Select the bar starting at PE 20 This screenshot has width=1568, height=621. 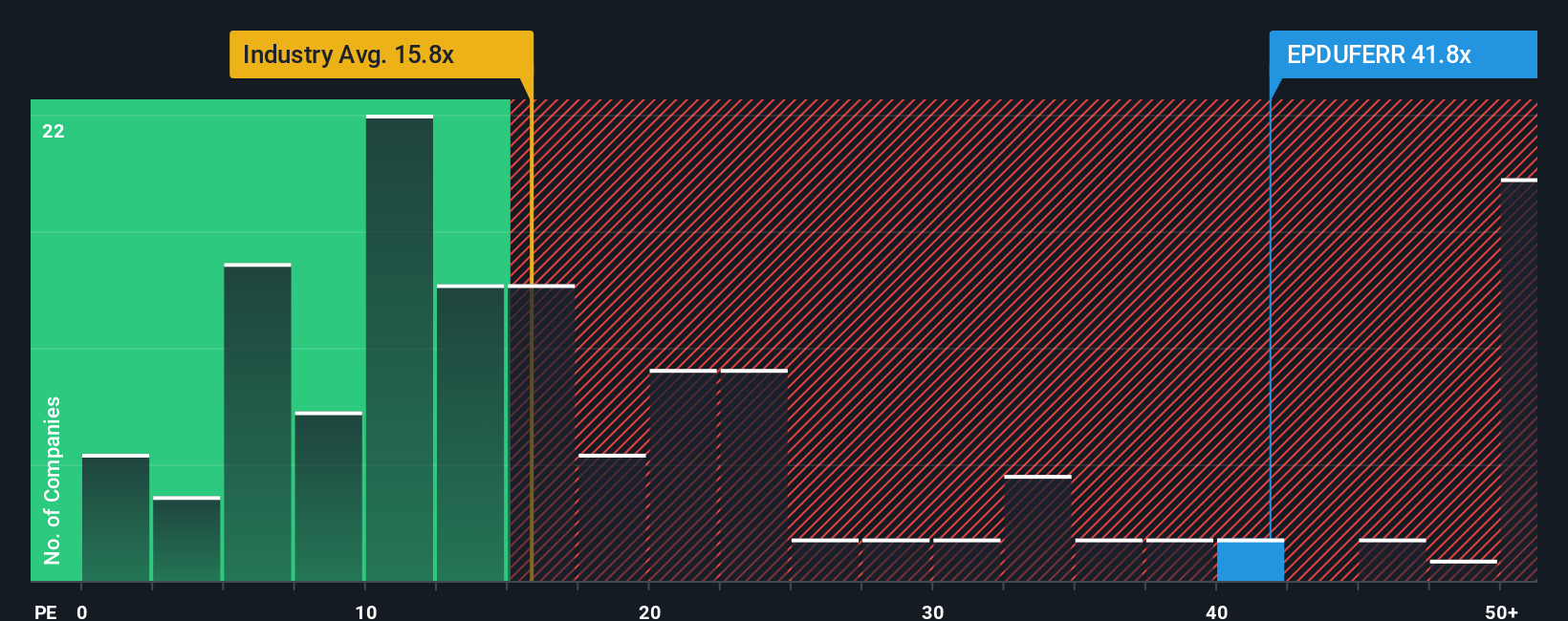[683, 476]
